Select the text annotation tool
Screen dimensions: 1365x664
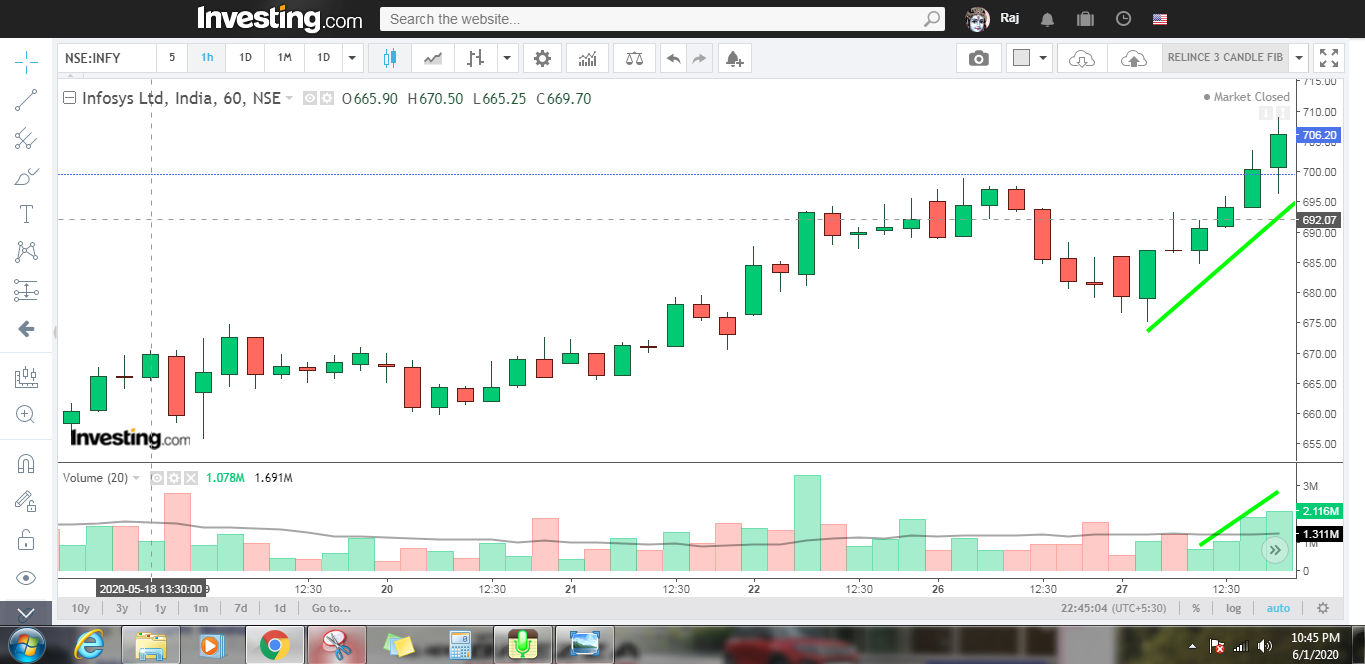point(26,214)
